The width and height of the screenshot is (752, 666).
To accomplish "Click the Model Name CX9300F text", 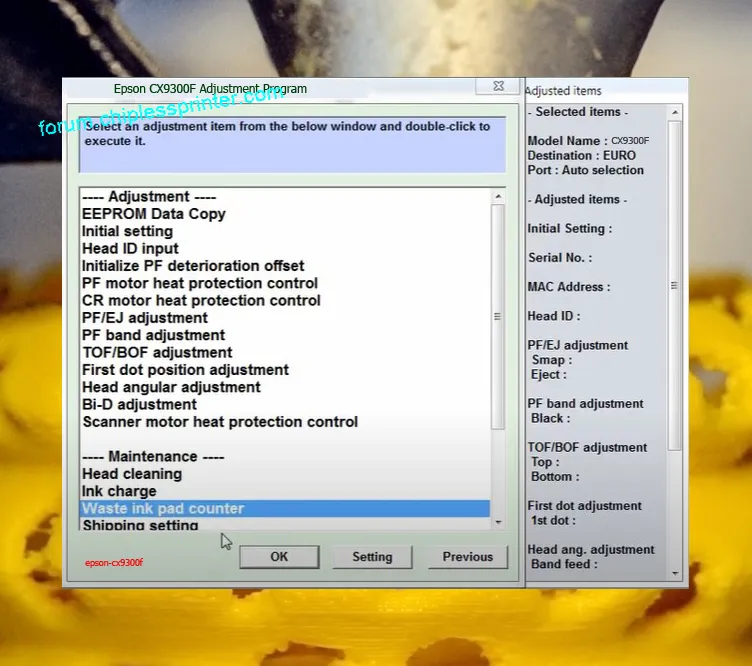I will (588, 140).
